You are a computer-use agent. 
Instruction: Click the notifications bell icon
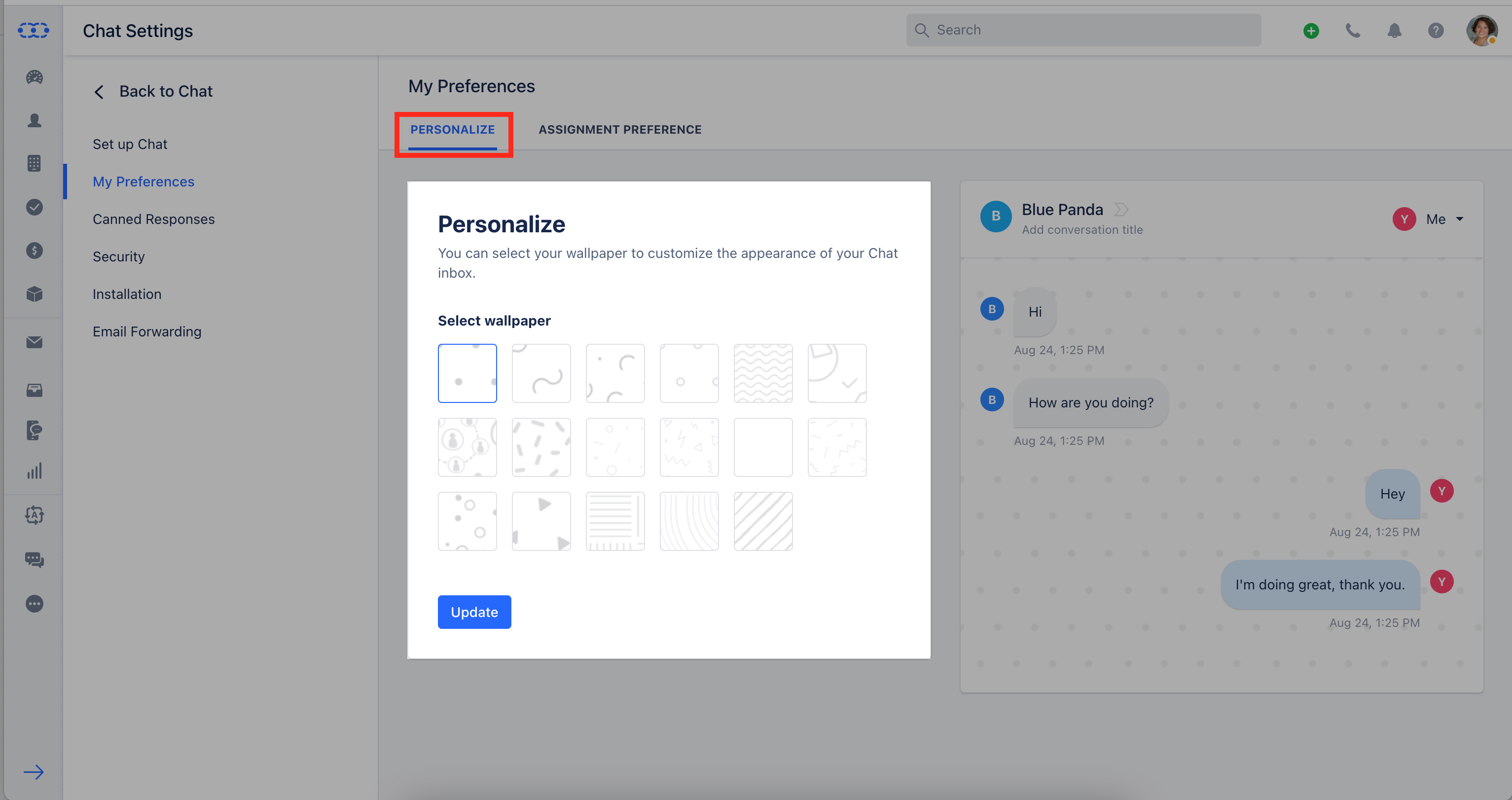coord(1394,31)
